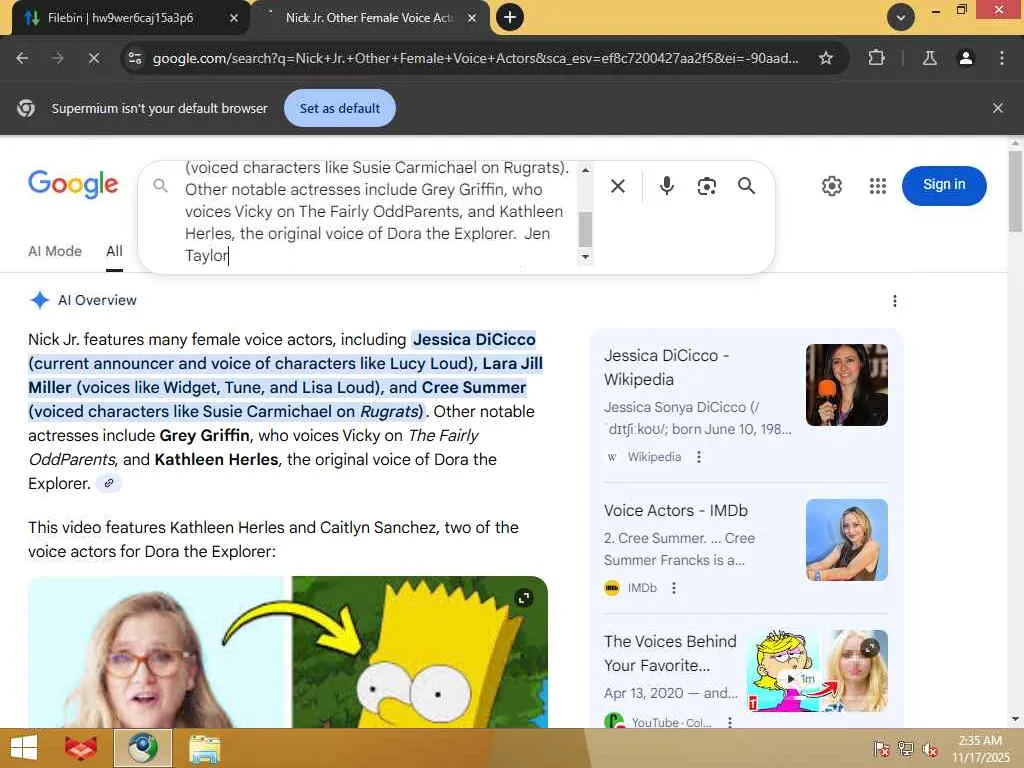
Task: Set Supermium as default browser
Action: pyautogui.click(x=340, y=108)
